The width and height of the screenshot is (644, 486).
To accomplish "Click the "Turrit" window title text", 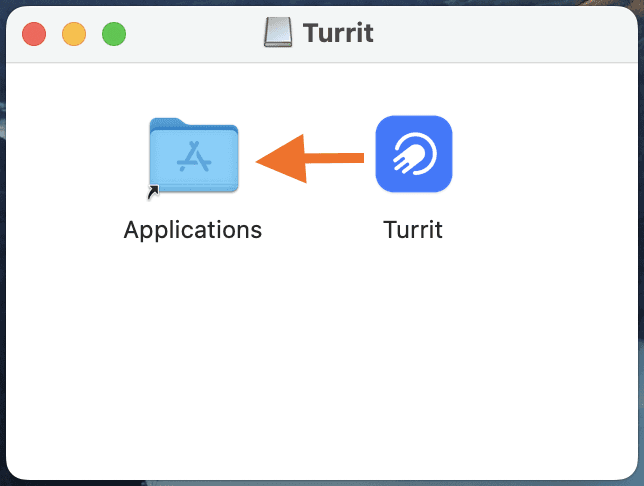I will pos(338,33).
